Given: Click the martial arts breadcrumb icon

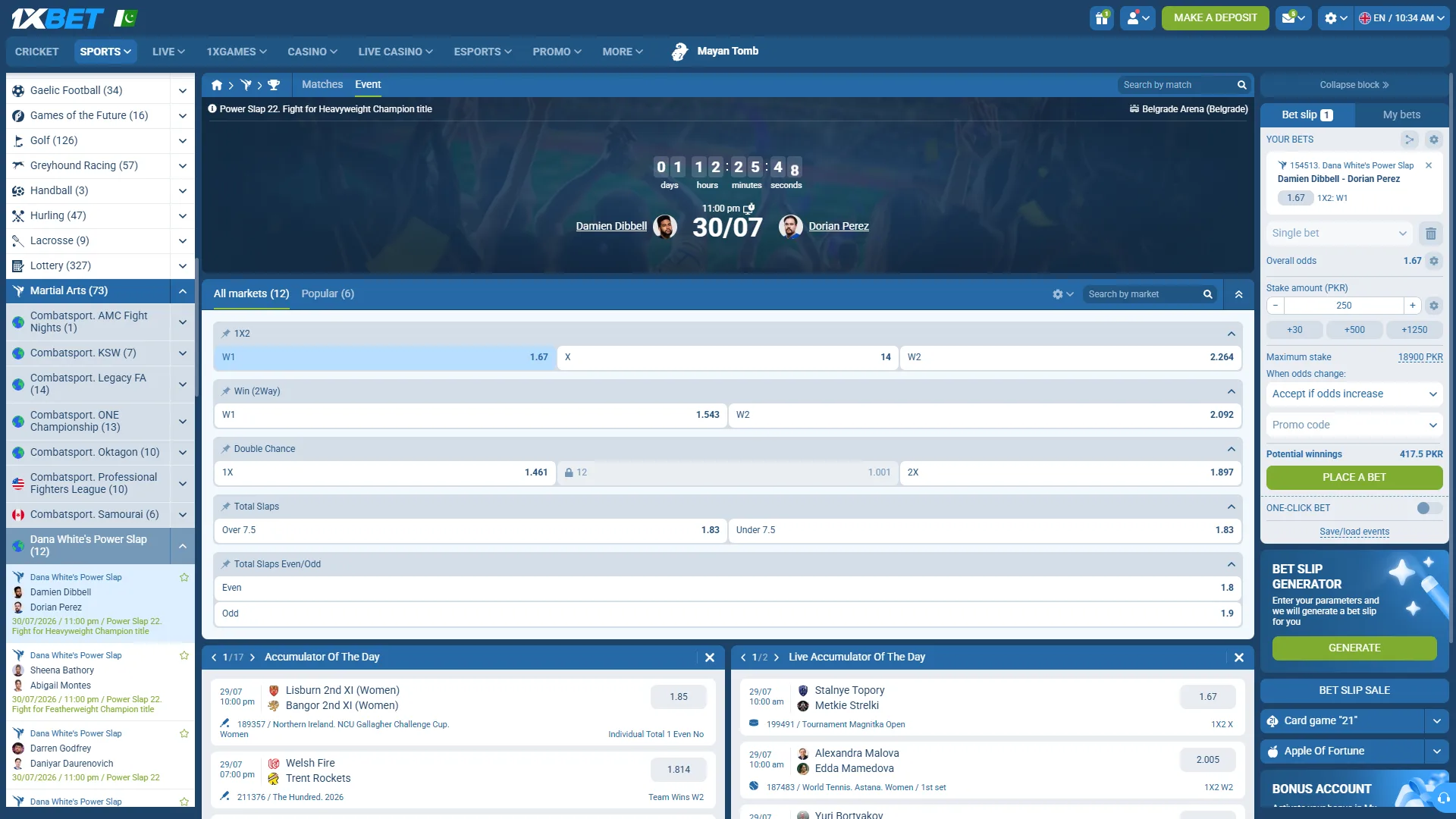Looking at the screenshot, I should coord(246,85).
